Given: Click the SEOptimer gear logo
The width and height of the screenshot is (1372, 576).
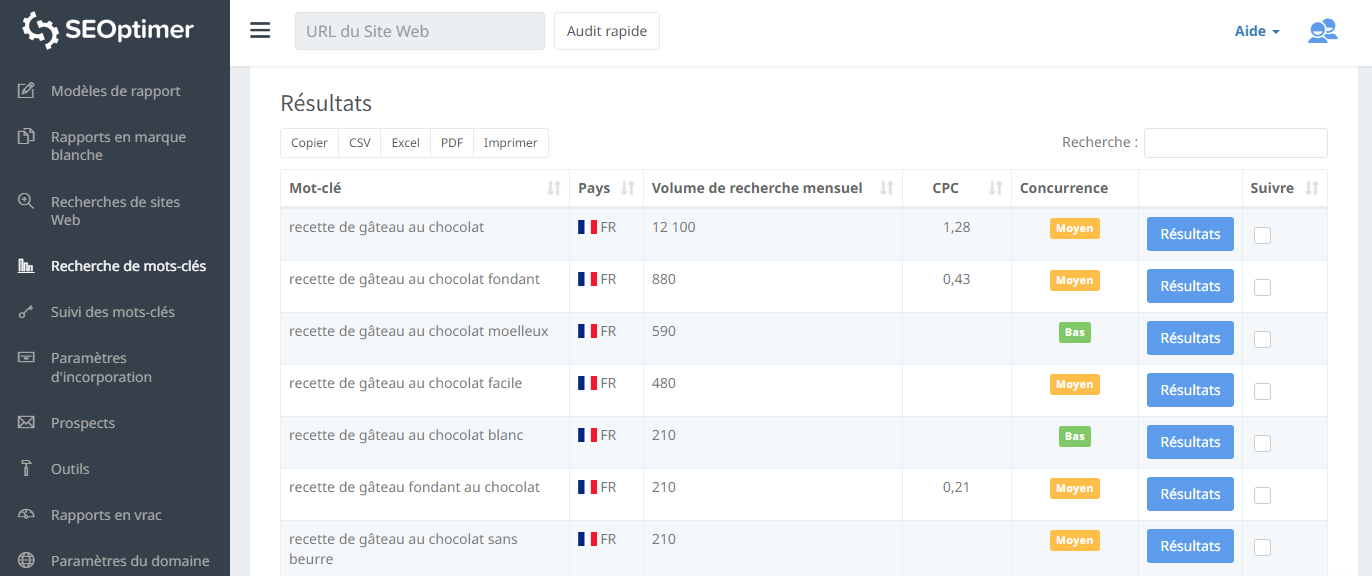Looking at the screenshot, I should click(41, 31).
